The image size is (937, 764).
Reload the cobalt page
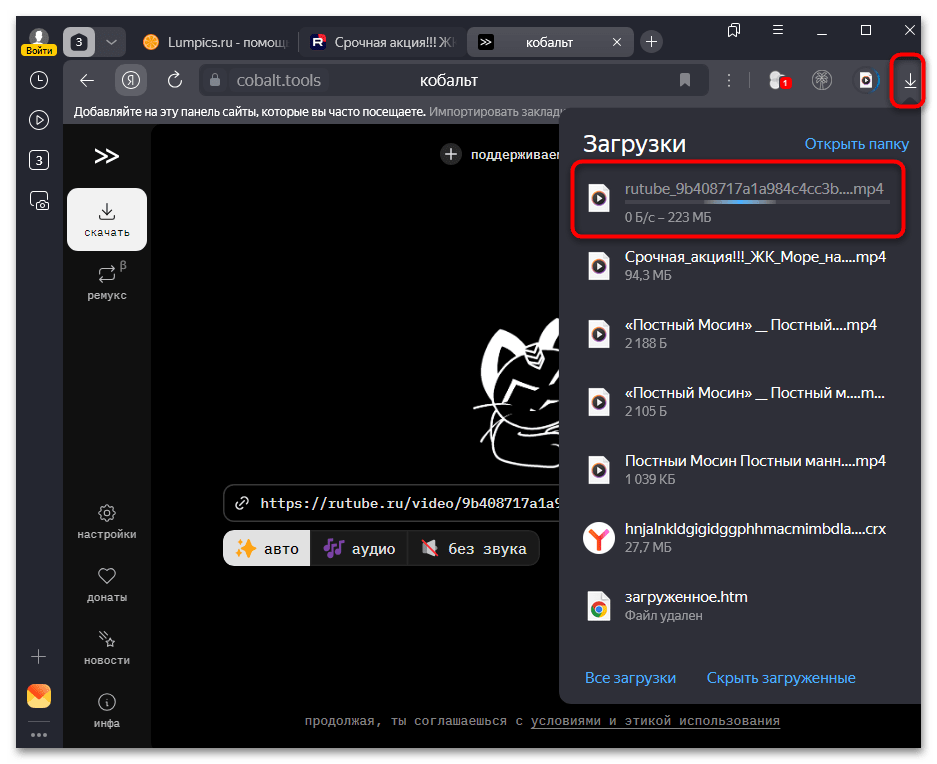pos(174,80)
